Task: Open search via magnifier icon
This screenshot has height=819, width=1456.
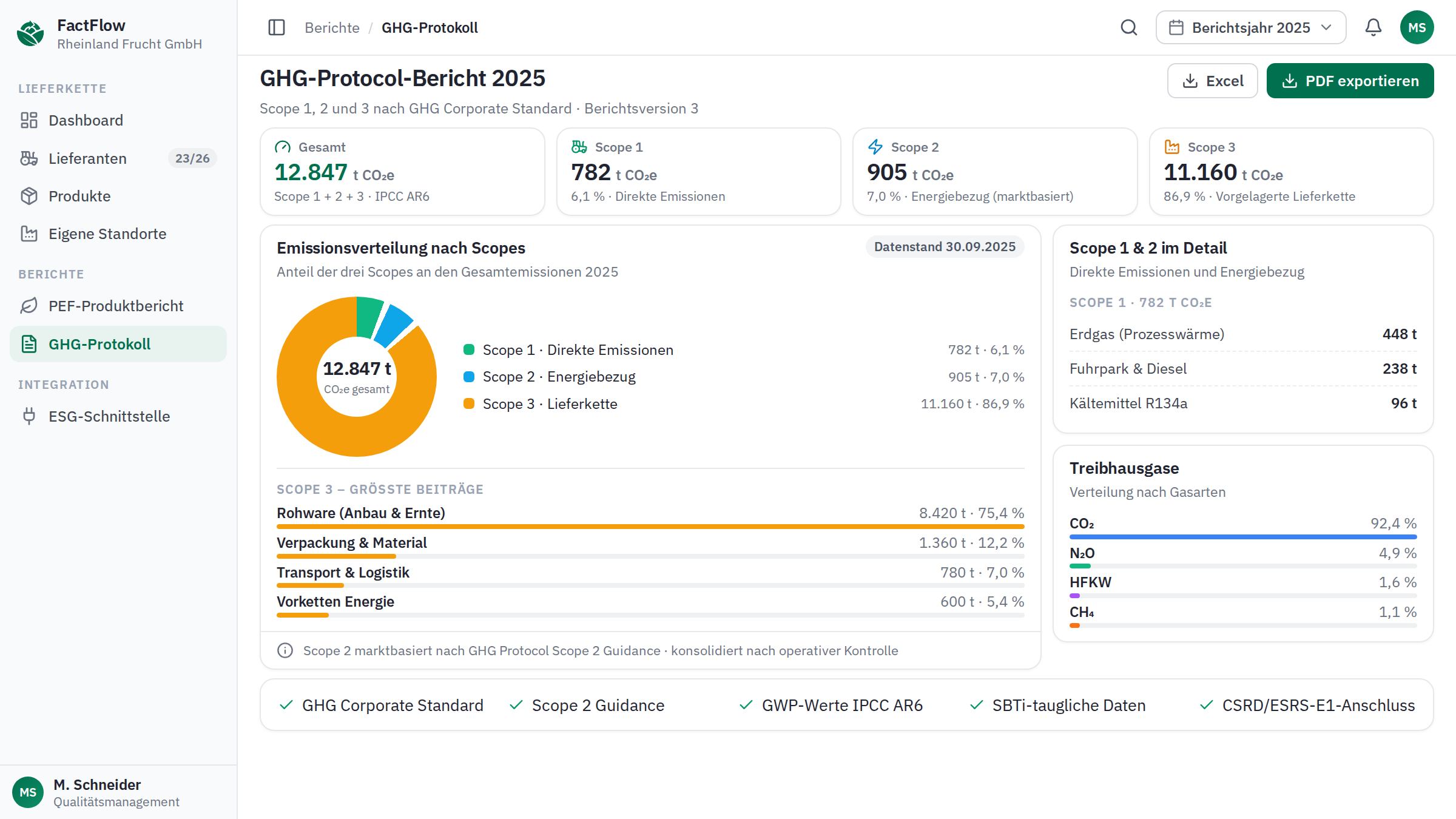Action: click(1128, 27)
